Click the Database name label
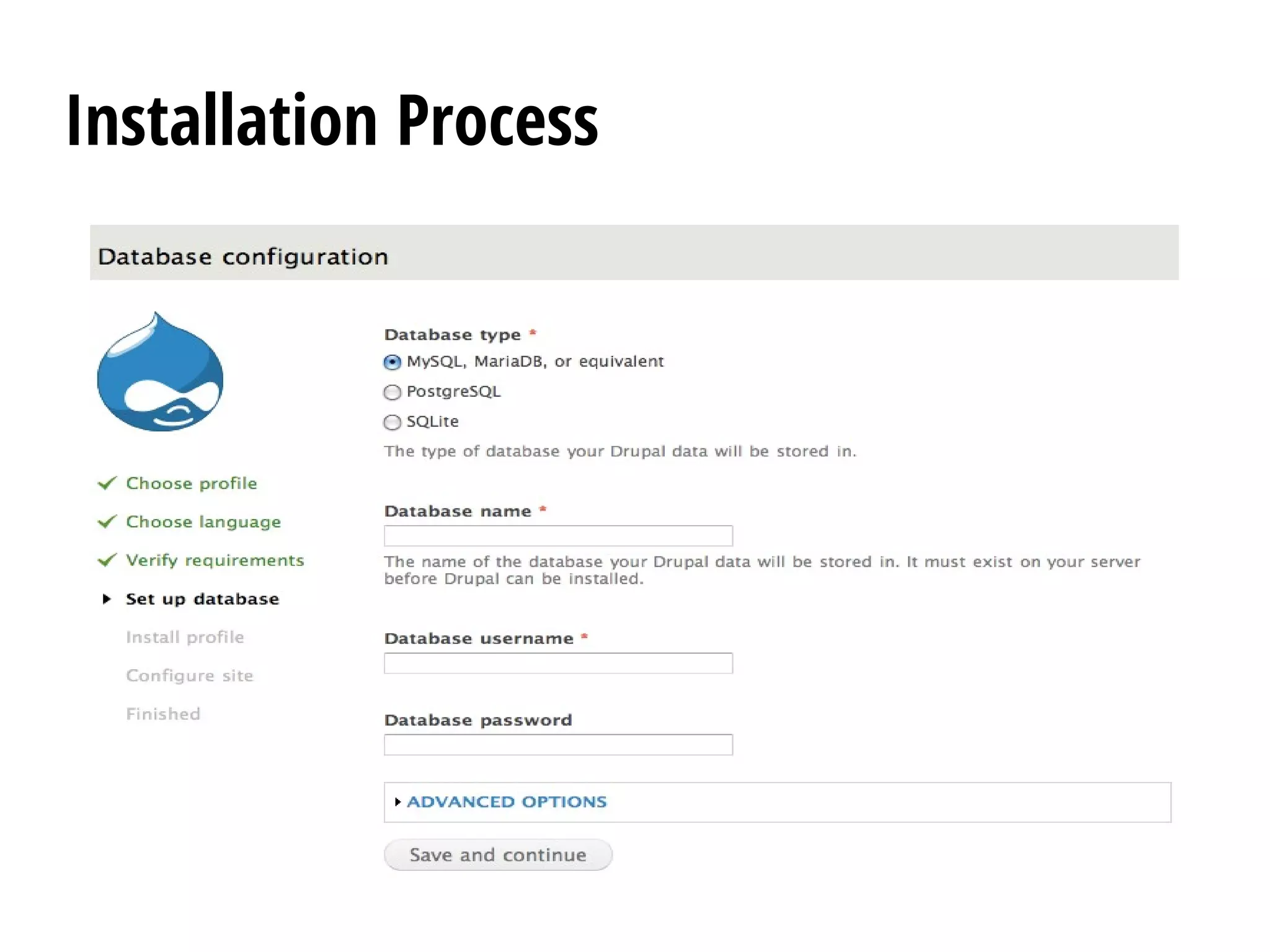Image resolution: width=1270 pixels, height=952 pixels. [458, 511]
